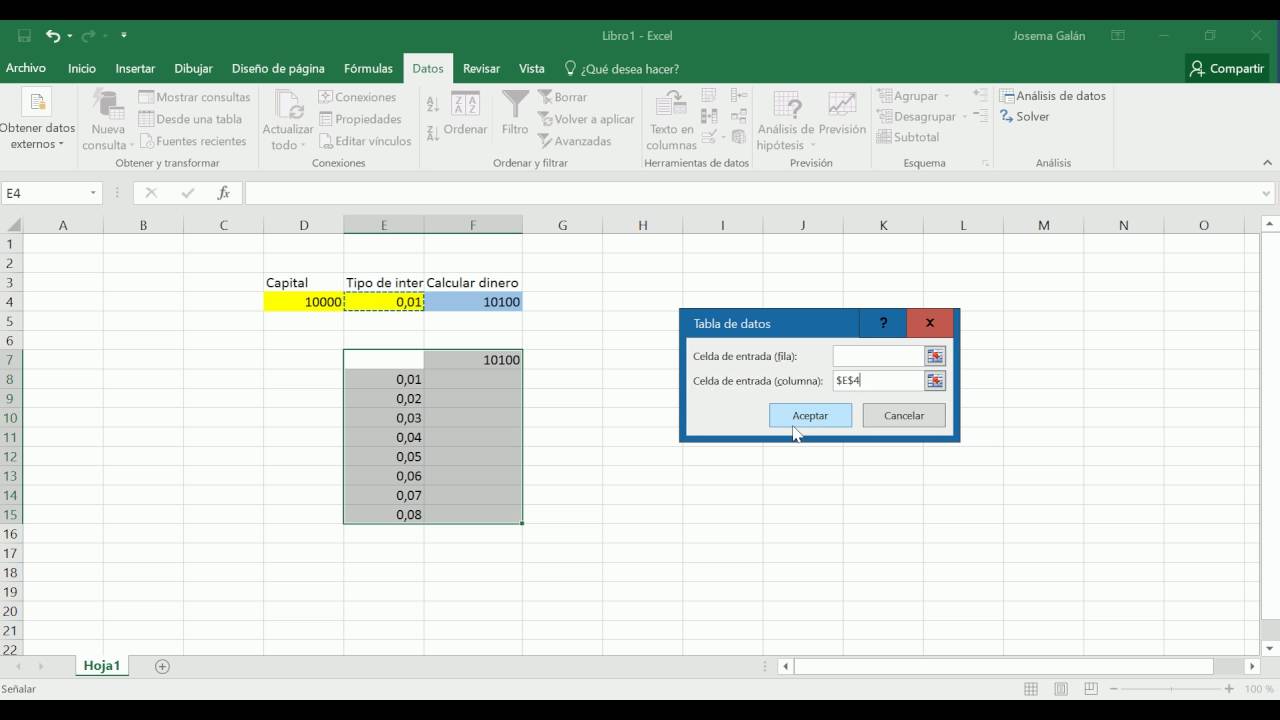Click the Save icon in quick access toolbar
The width and height of the screenshot is (1280, 720).
point(24,36)
